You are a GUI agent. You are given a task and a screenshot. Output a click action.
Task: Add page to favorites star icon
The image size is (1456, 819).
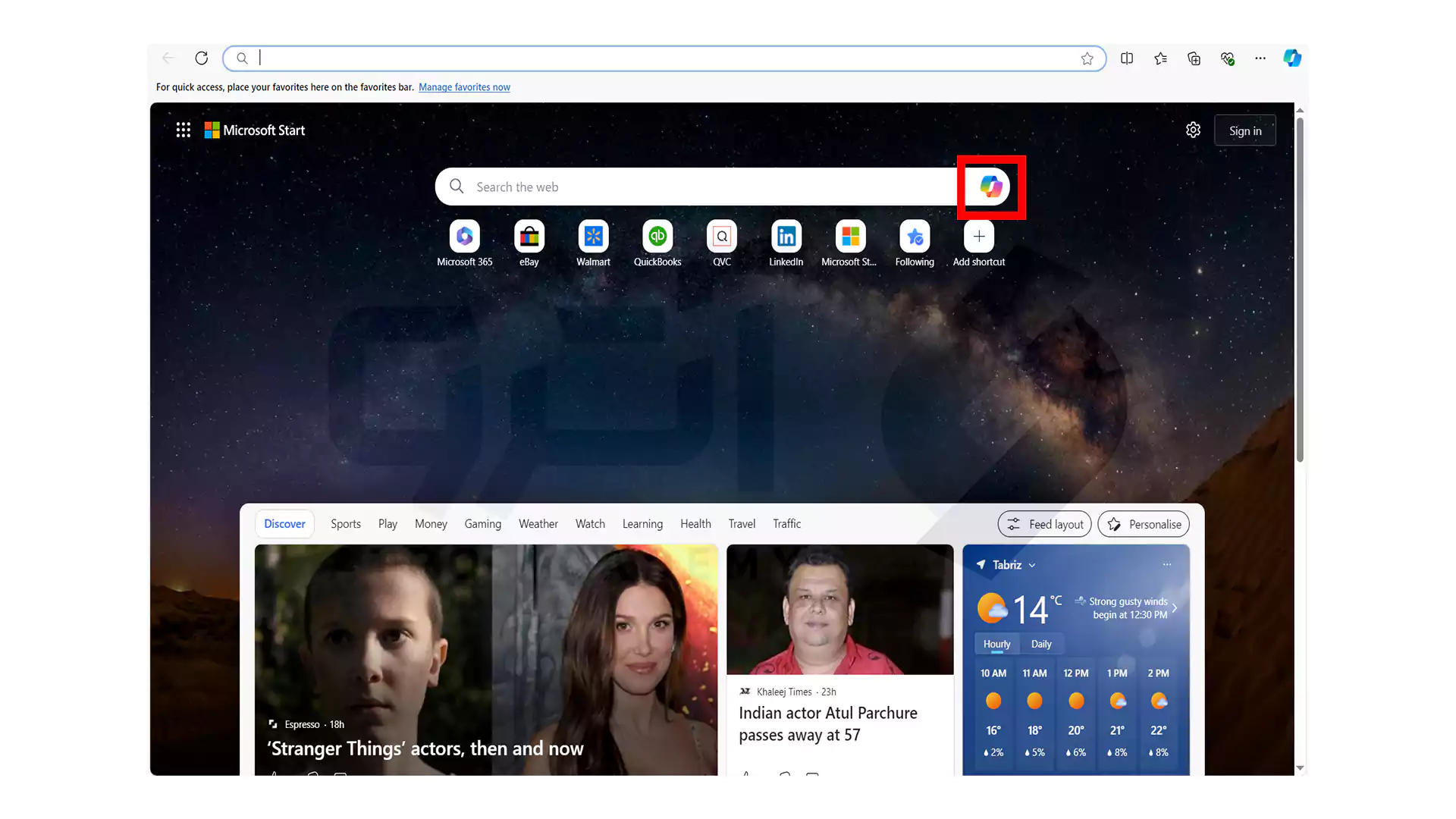tap(1087, 58)
